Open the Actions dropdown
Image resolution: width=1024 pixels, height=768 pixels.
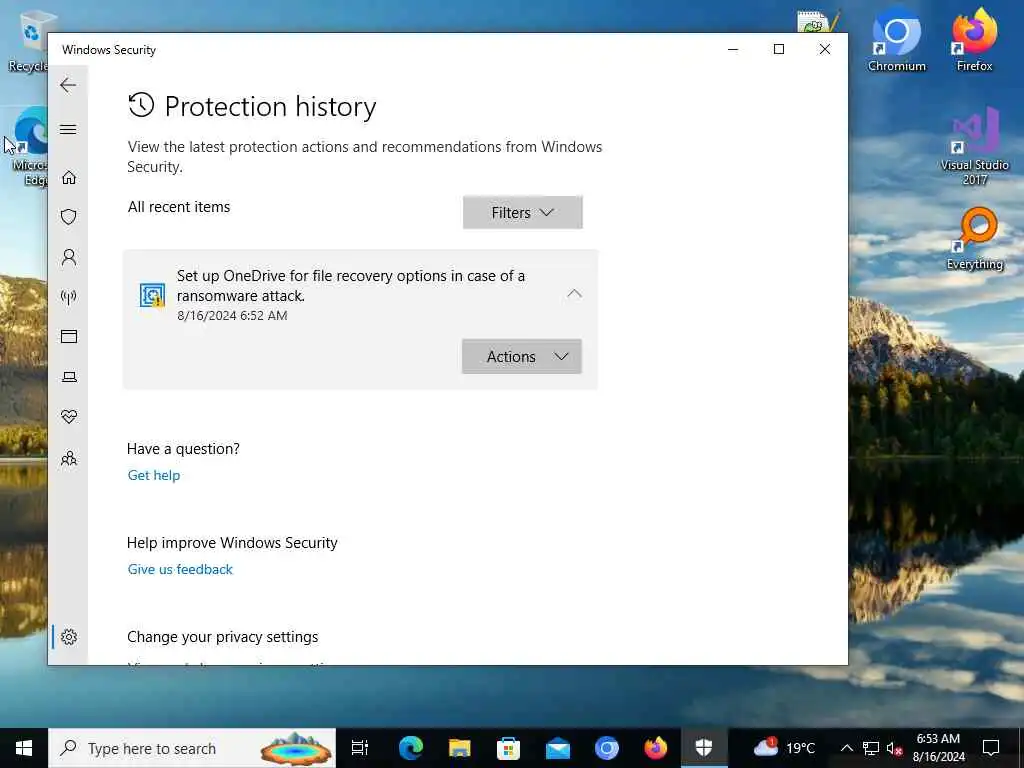[x=522, y=357]
